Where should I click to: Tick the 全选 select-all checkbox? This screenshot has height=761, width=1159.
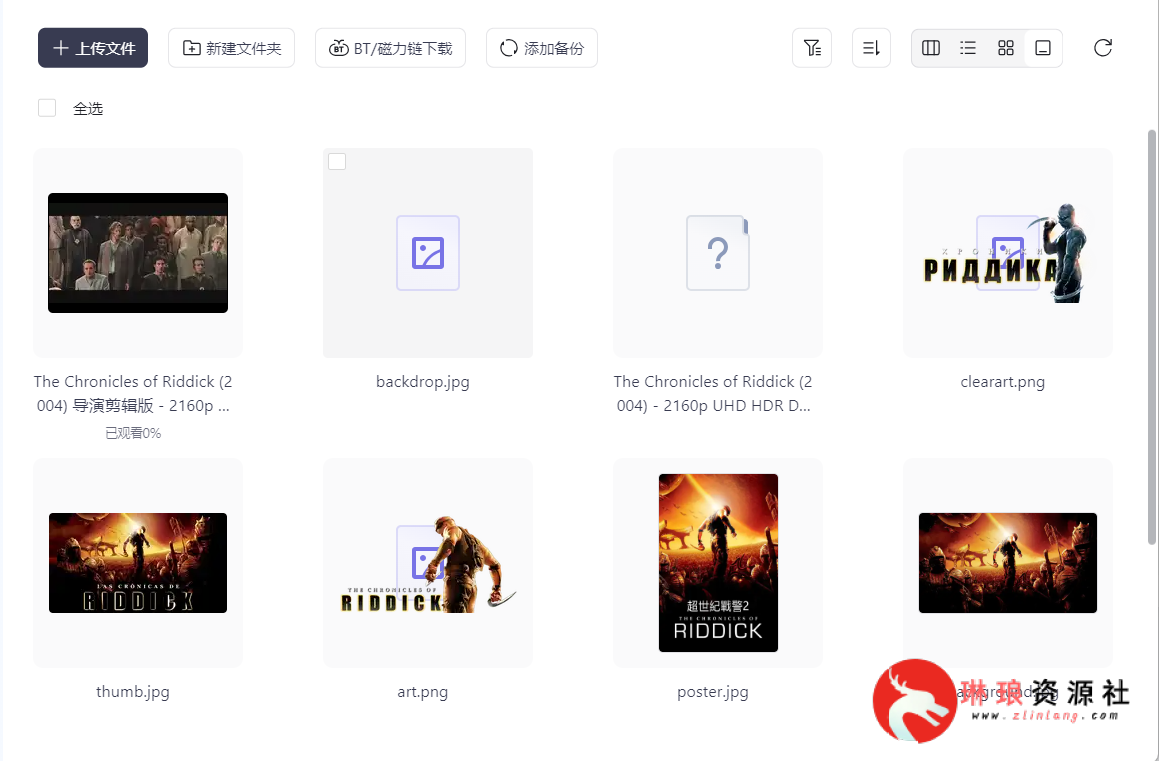(x=47, y=108)
